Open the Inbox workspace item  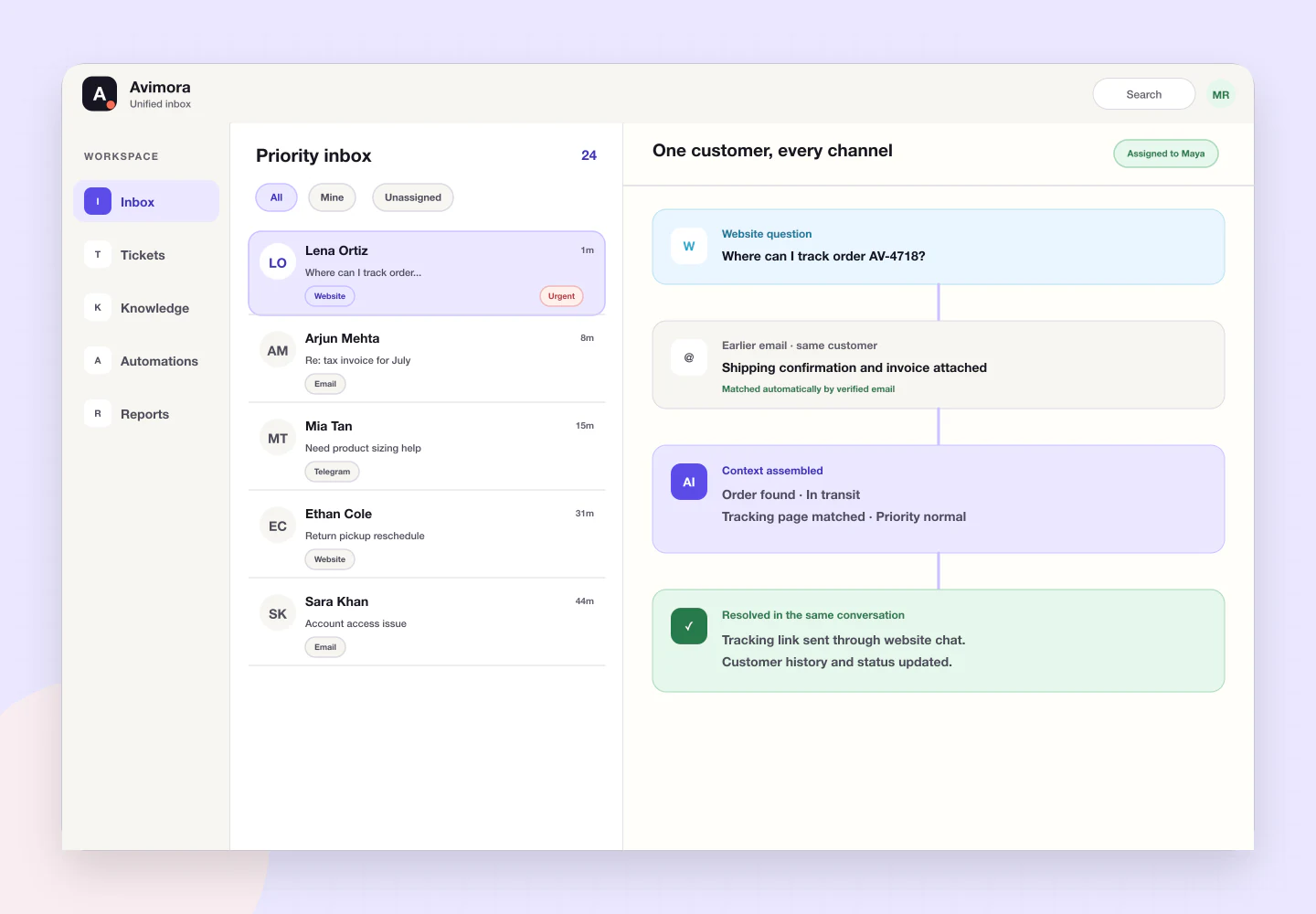click(x=146, y=201)
